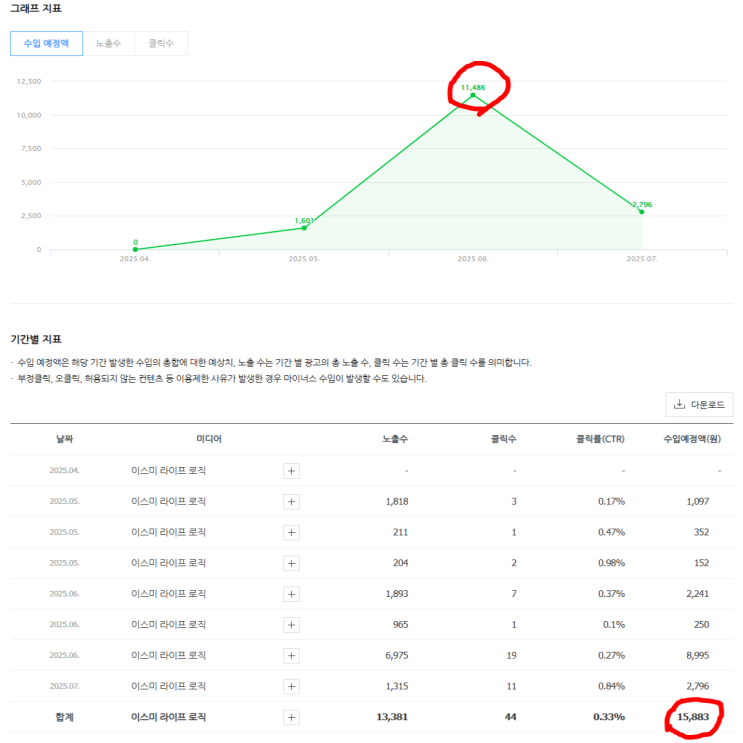
Task: Open the 클릭수 graph tab
Action: (161, 44)
